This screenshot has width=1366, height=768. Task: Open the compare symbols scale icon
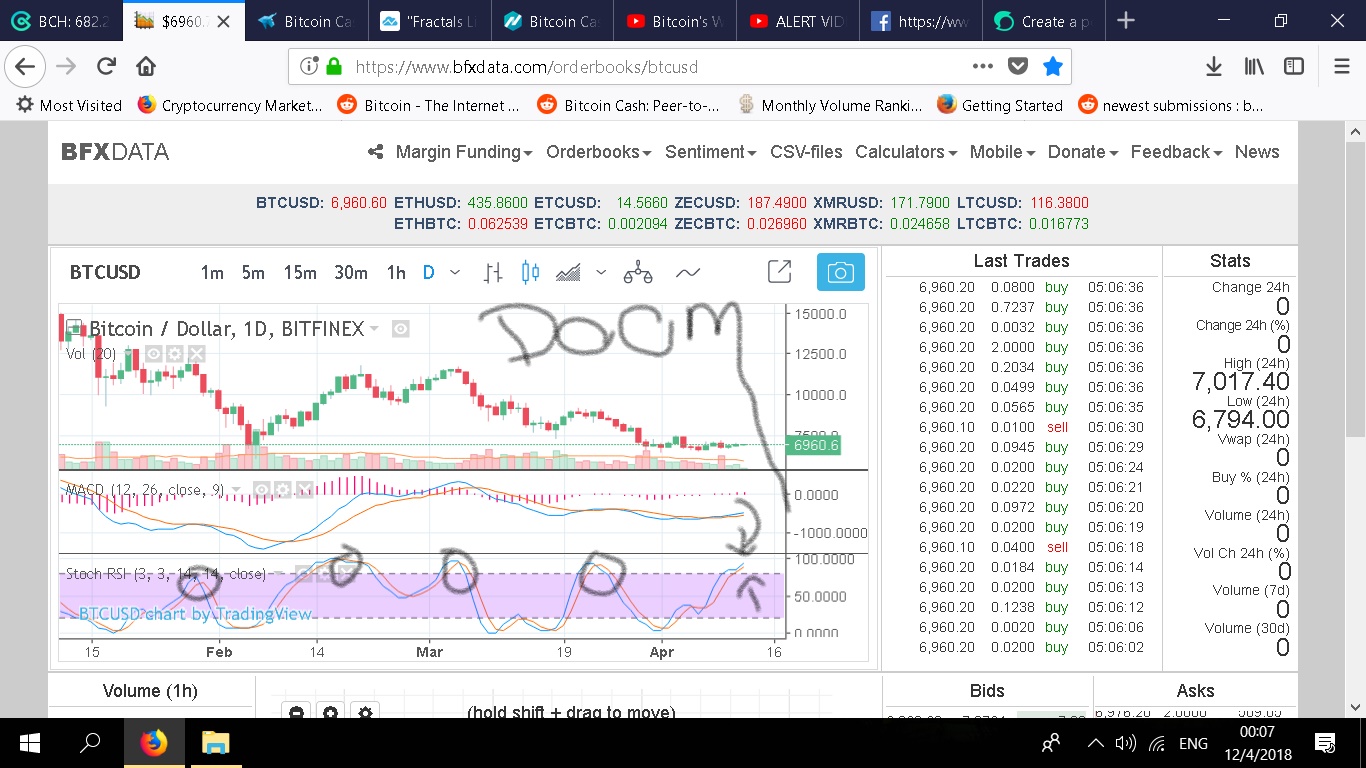(638, 272)
